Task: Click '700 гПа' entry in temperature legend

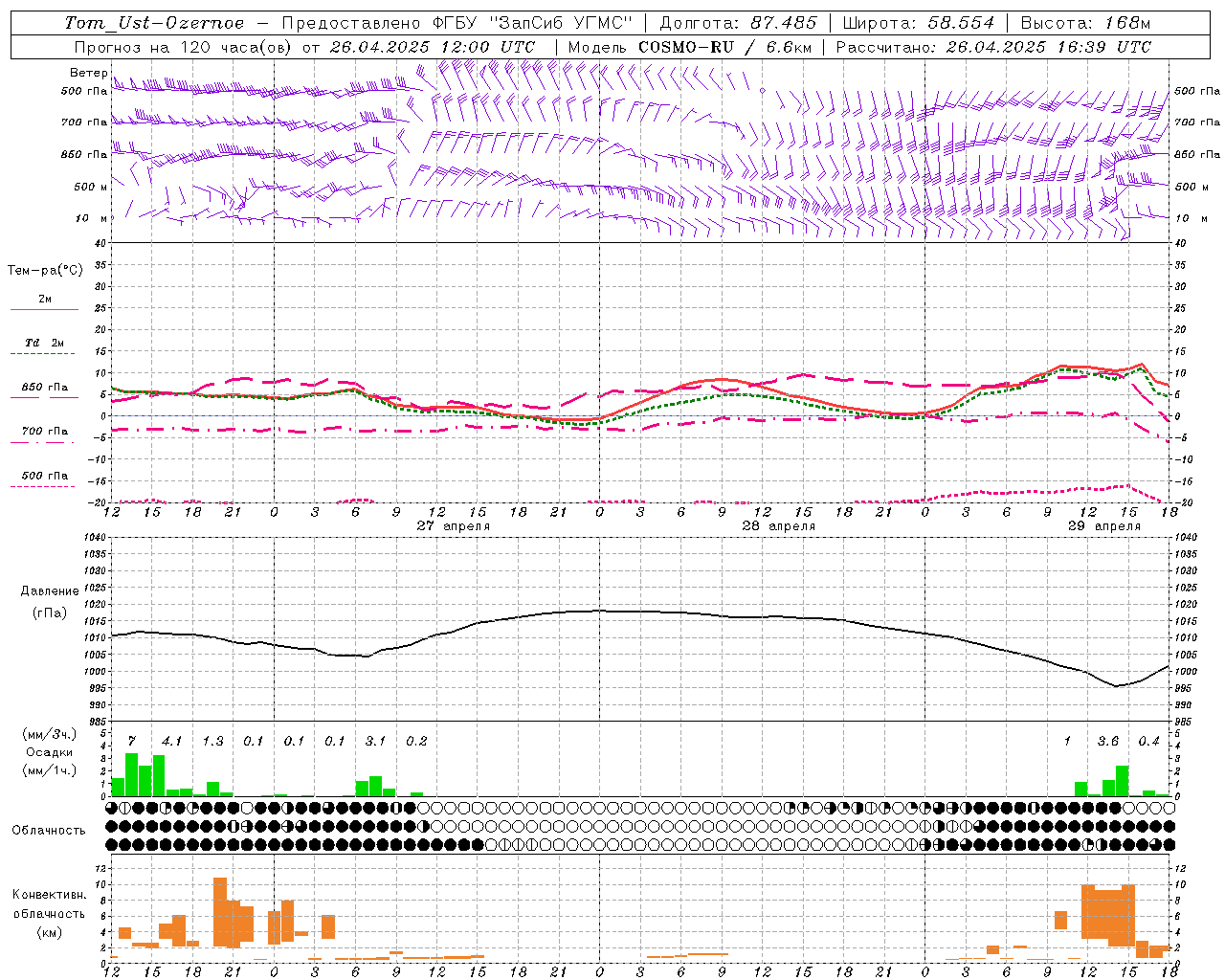Action: (45, 432)
